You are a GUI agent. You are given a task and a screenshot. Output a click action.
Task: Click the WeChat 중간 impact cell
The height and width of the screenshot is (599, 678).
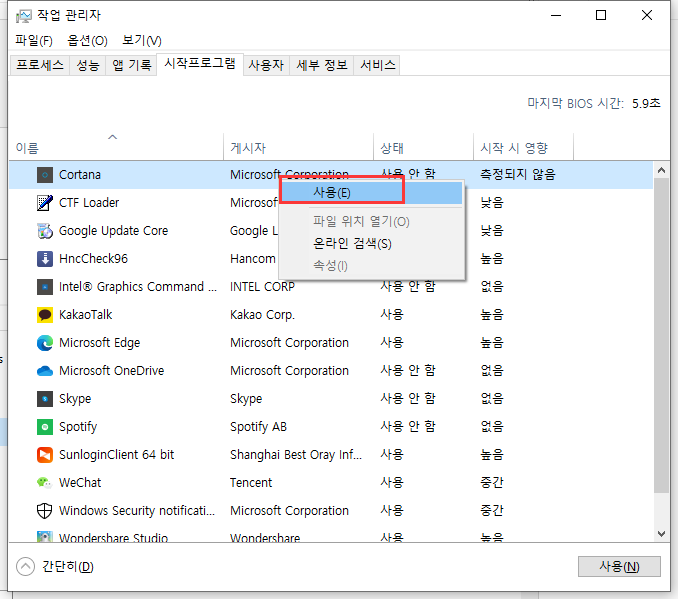pyautogui.click(x=492, y=483)
